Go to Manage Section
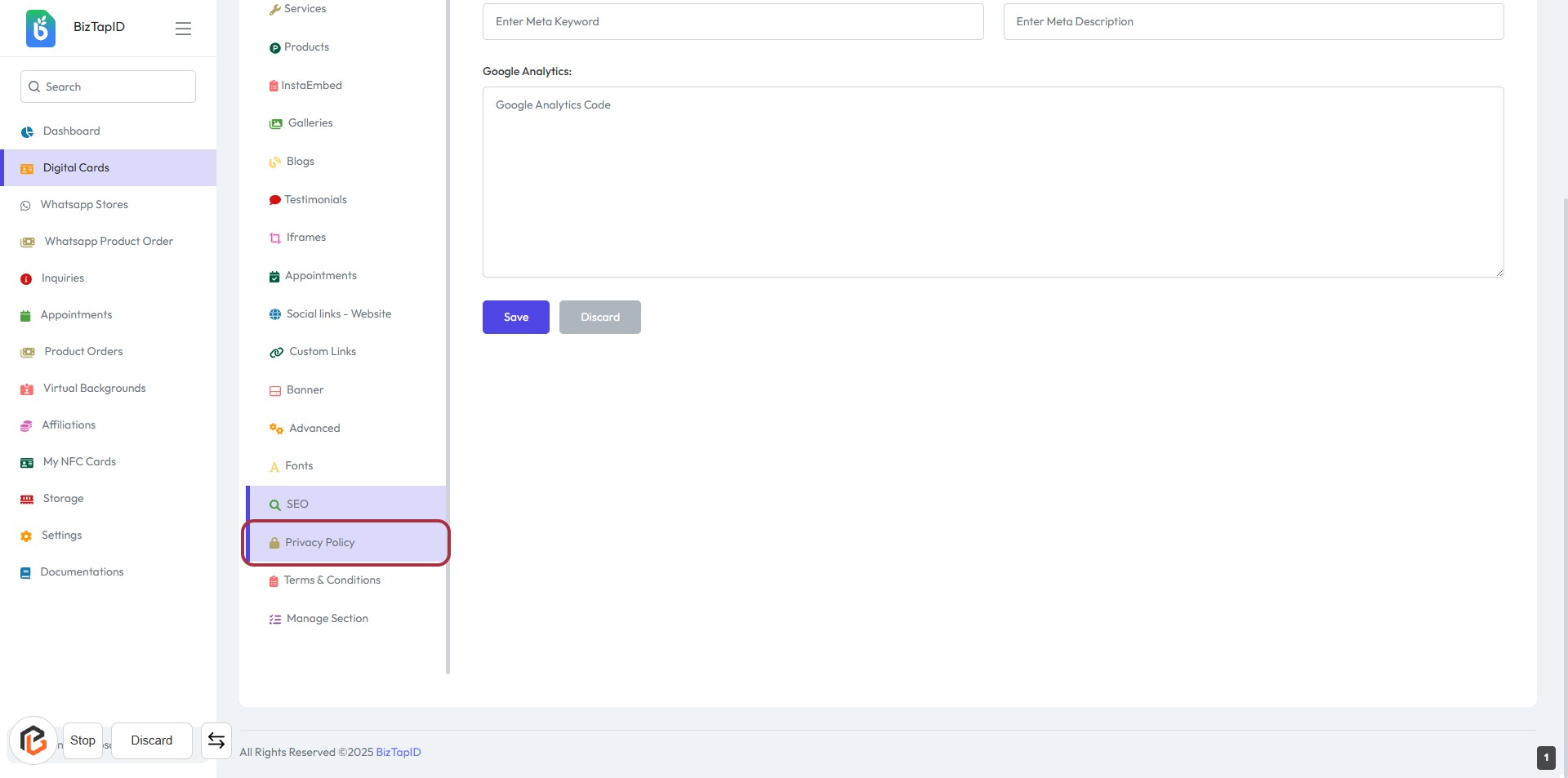 [x=327, y=619]
